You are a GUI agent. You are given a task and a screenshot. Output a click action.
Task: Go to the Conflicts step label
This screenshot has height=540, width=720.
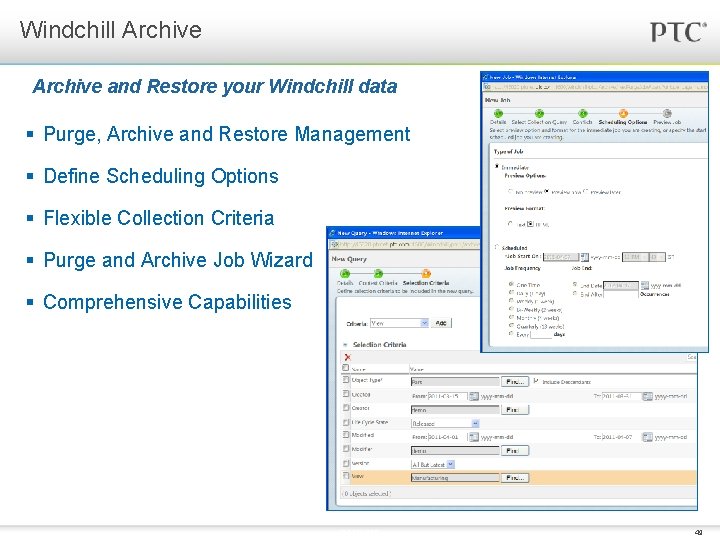coord(582,122)
